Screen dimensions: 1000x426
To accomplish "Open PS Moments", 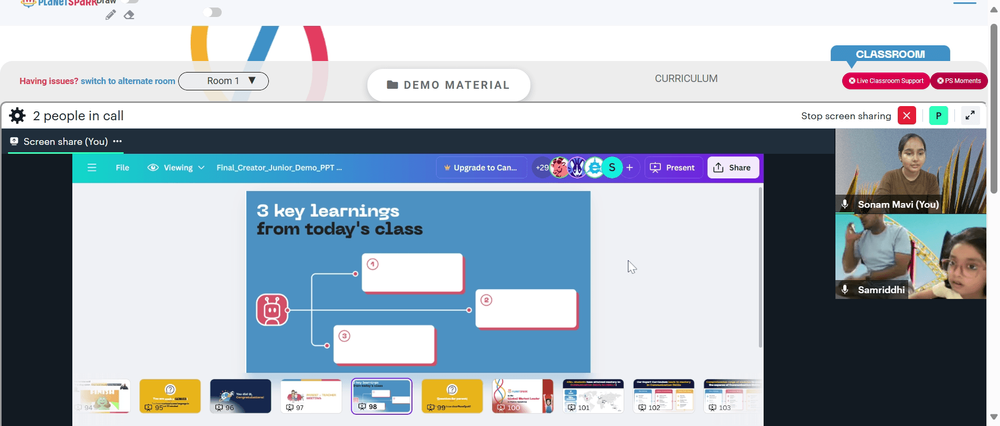I will (x=959, y=81).
